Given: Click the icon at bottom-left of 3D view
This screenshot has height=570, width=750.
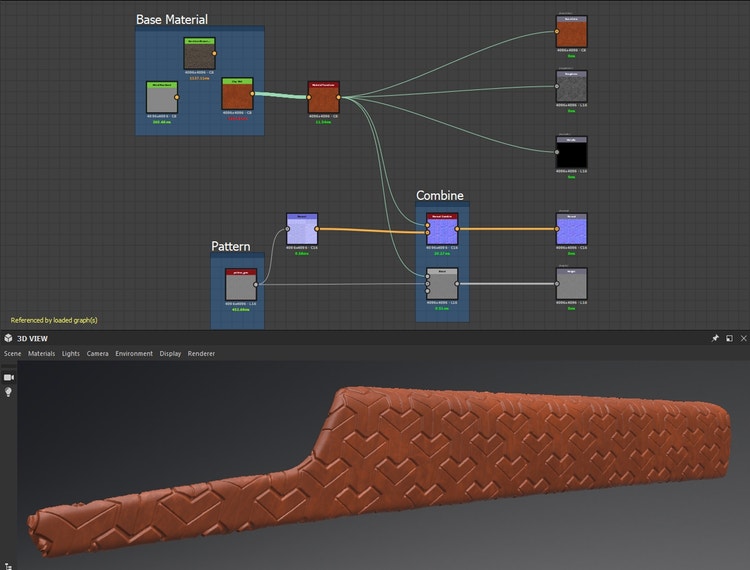Looking at the screenshot, I should point(8,564).
